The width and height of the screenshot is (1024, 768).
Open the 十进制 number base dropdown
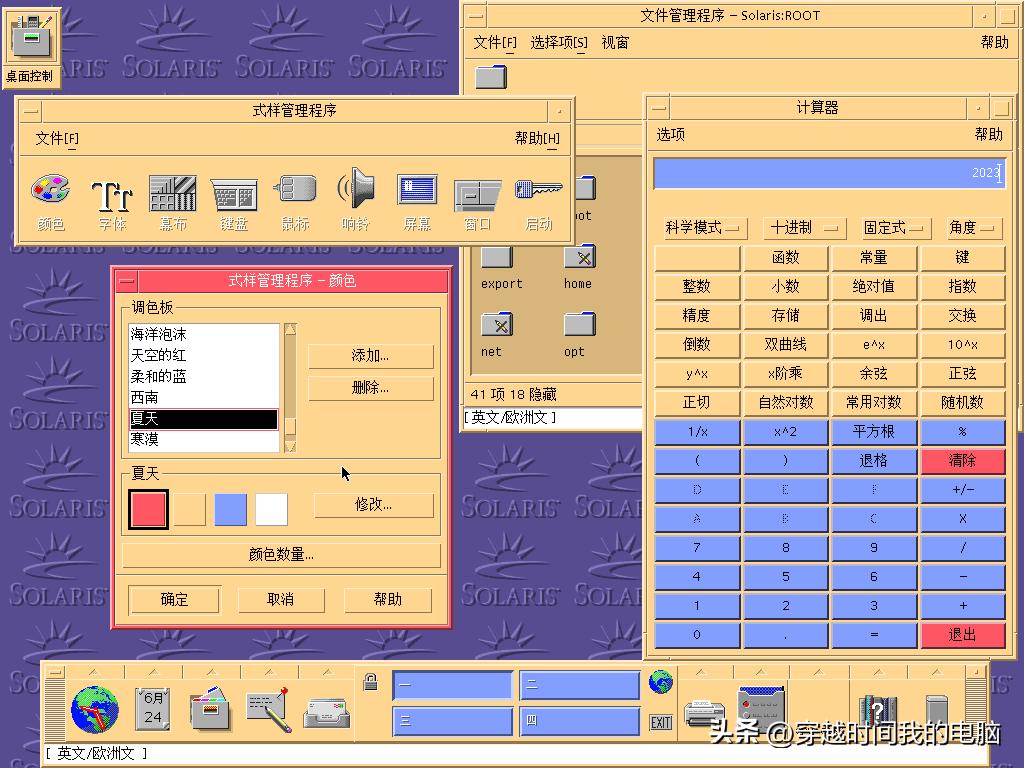[805, 228]
